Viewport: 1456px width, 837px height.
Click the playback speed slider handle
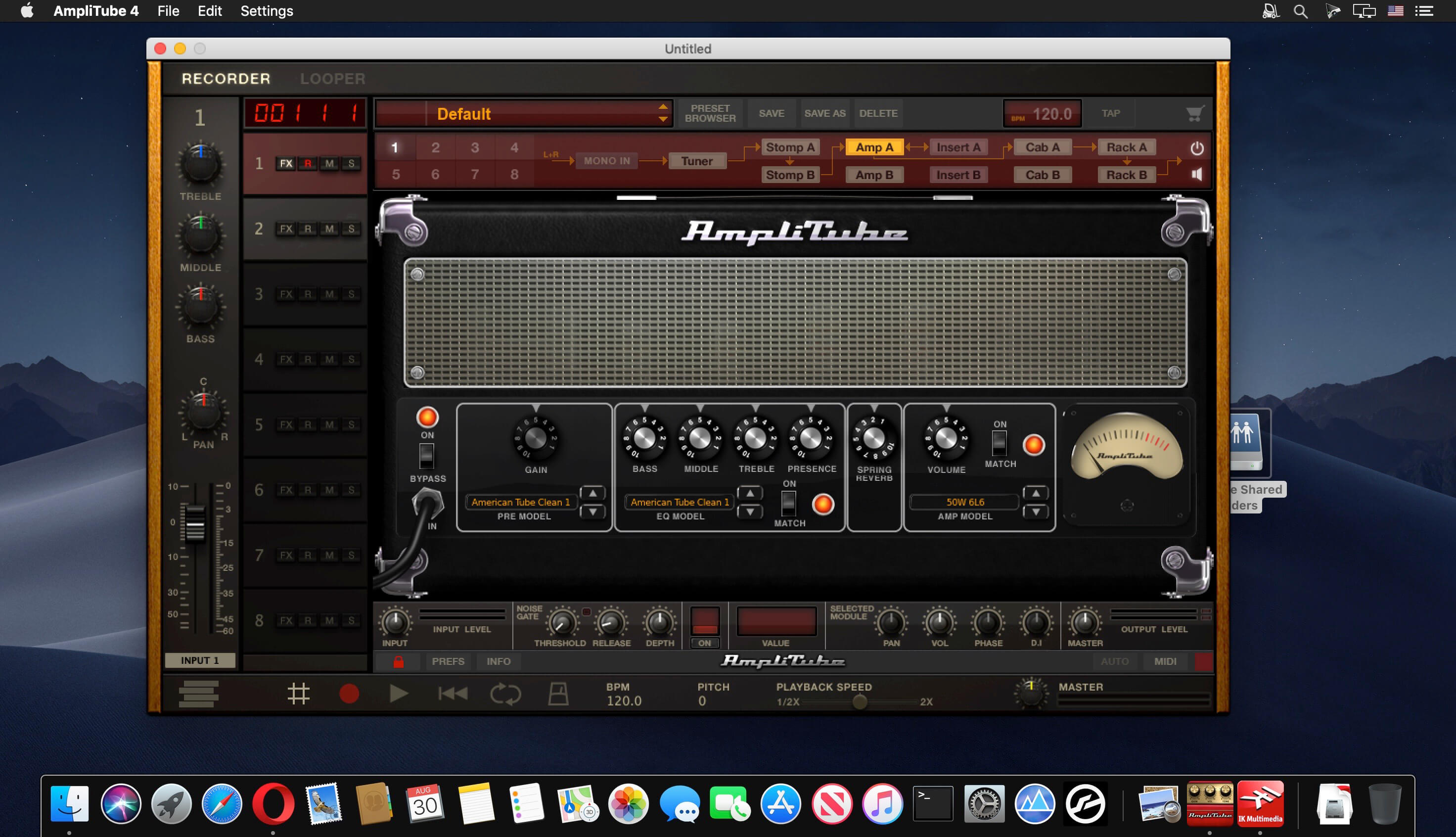(x=860, y=701)
